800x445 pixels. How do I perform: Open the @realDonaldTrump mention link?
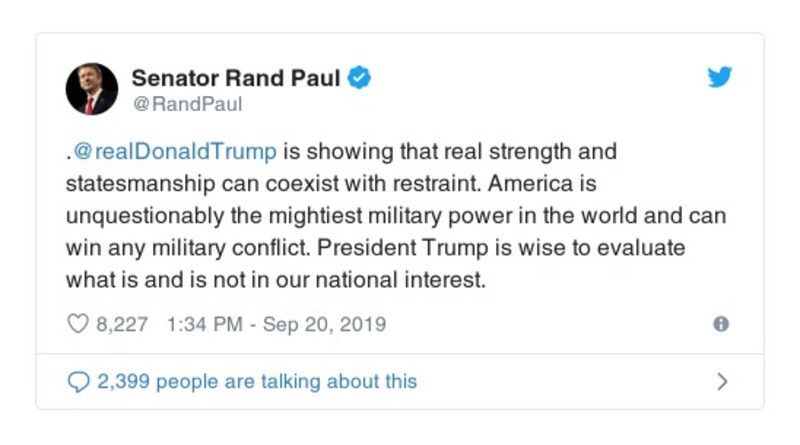173,152
